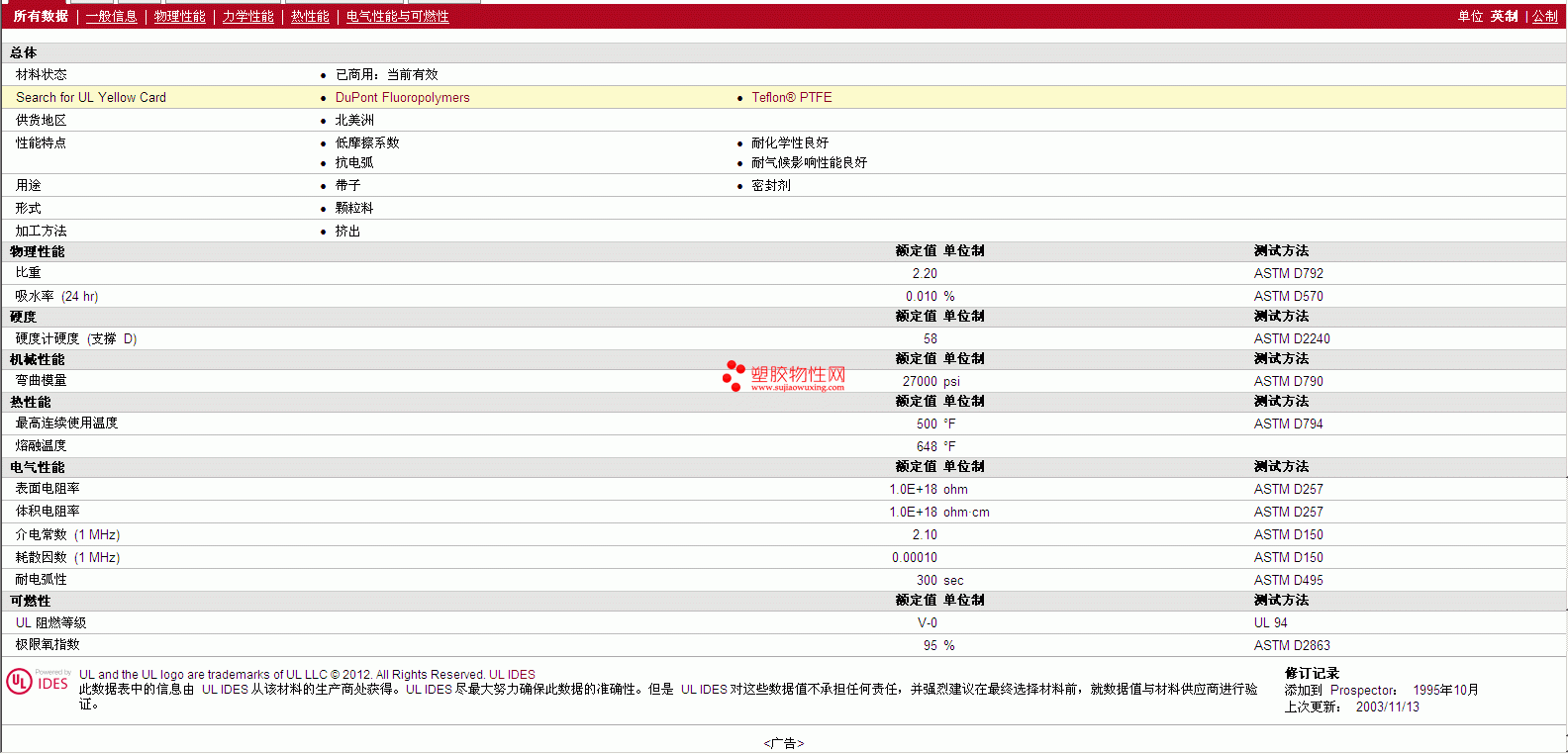Screen dimensions: 1568x754
Task: Click the 机械性能 section header
Action: point(38,360)
